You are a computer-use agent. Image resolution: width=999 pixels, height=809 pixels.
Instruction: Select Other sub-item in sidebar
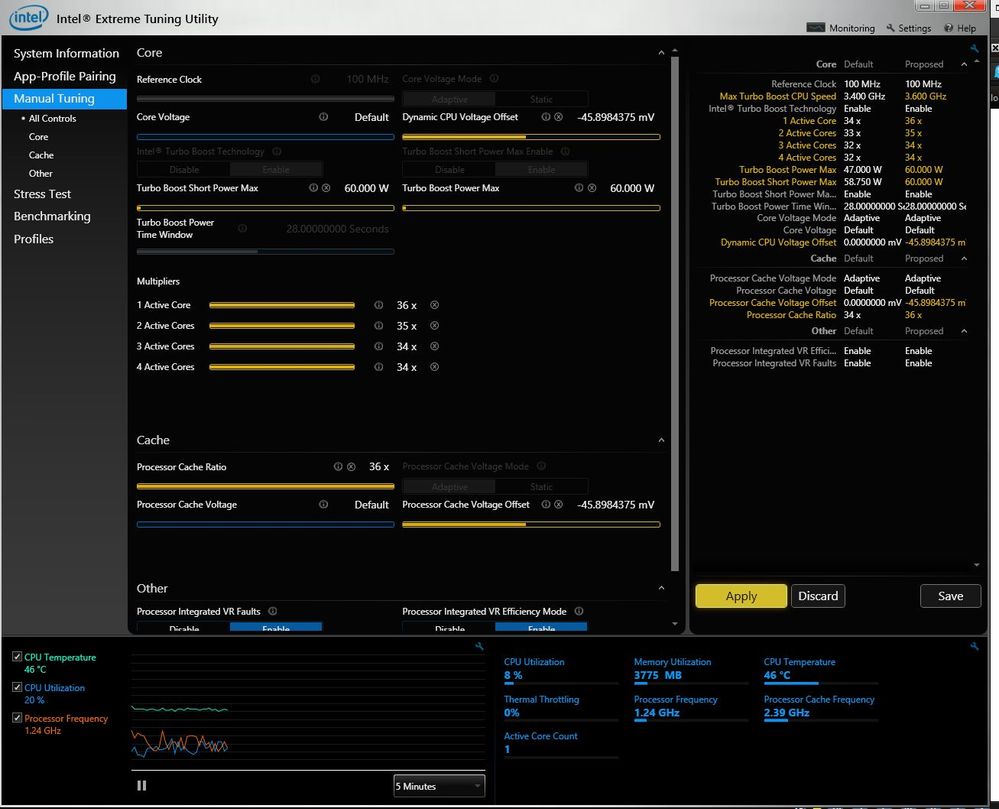[40, 173]
